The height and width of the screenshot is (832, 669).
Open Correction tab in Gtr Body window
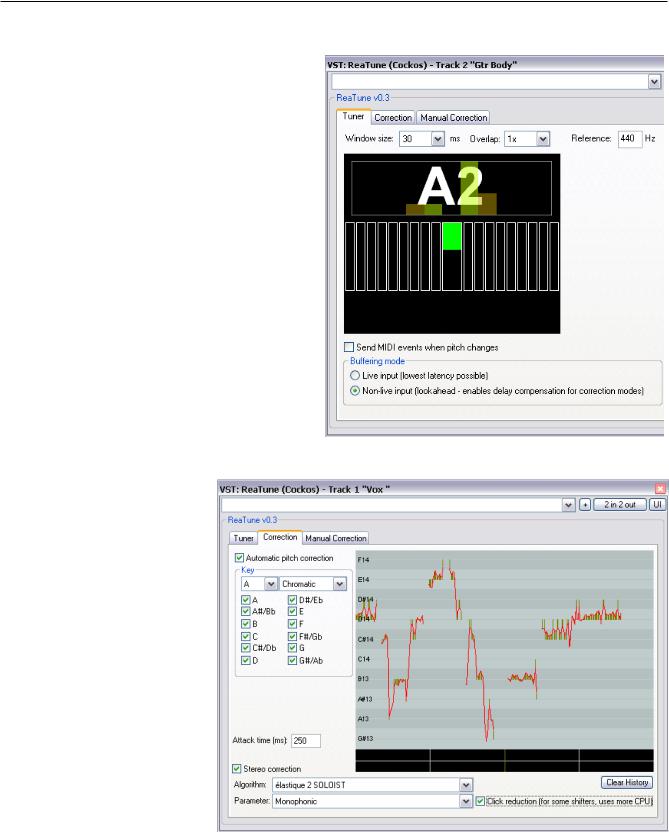coord(393,118)
